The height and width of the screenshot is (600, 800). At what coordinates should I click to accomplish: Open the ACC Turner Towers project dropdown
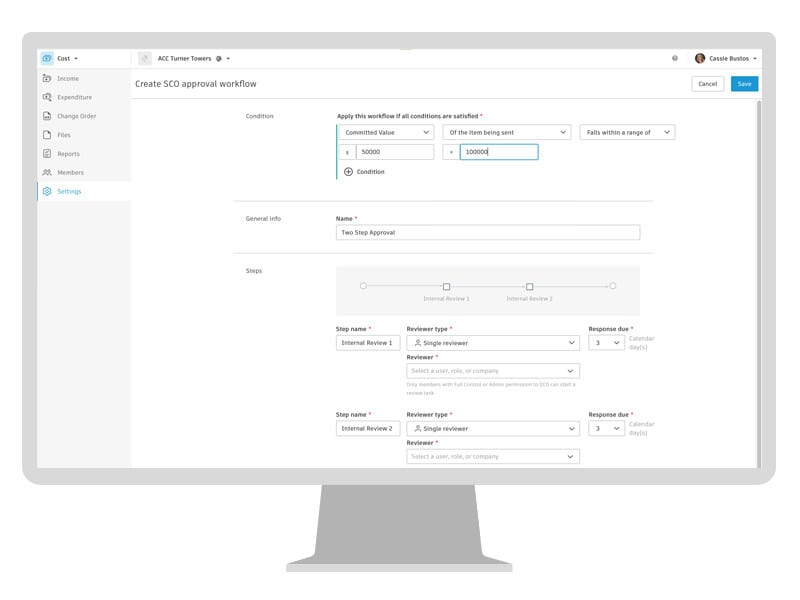228,59
